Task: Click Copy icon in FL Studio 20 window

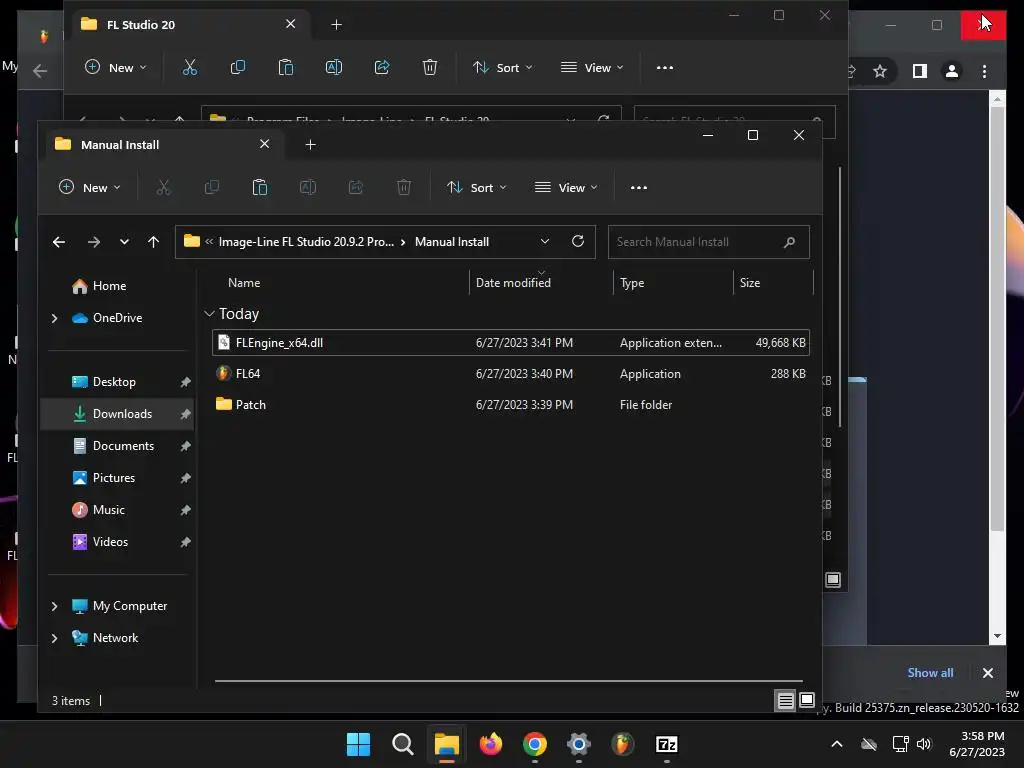Action: 238,67
